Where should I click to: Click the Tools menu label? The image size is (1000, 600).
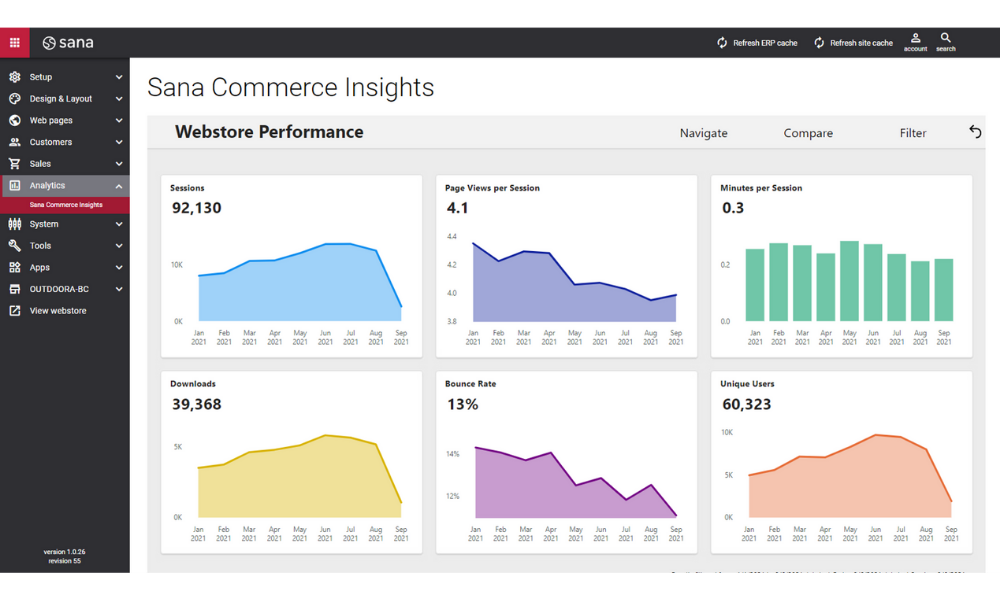(40, 245)
